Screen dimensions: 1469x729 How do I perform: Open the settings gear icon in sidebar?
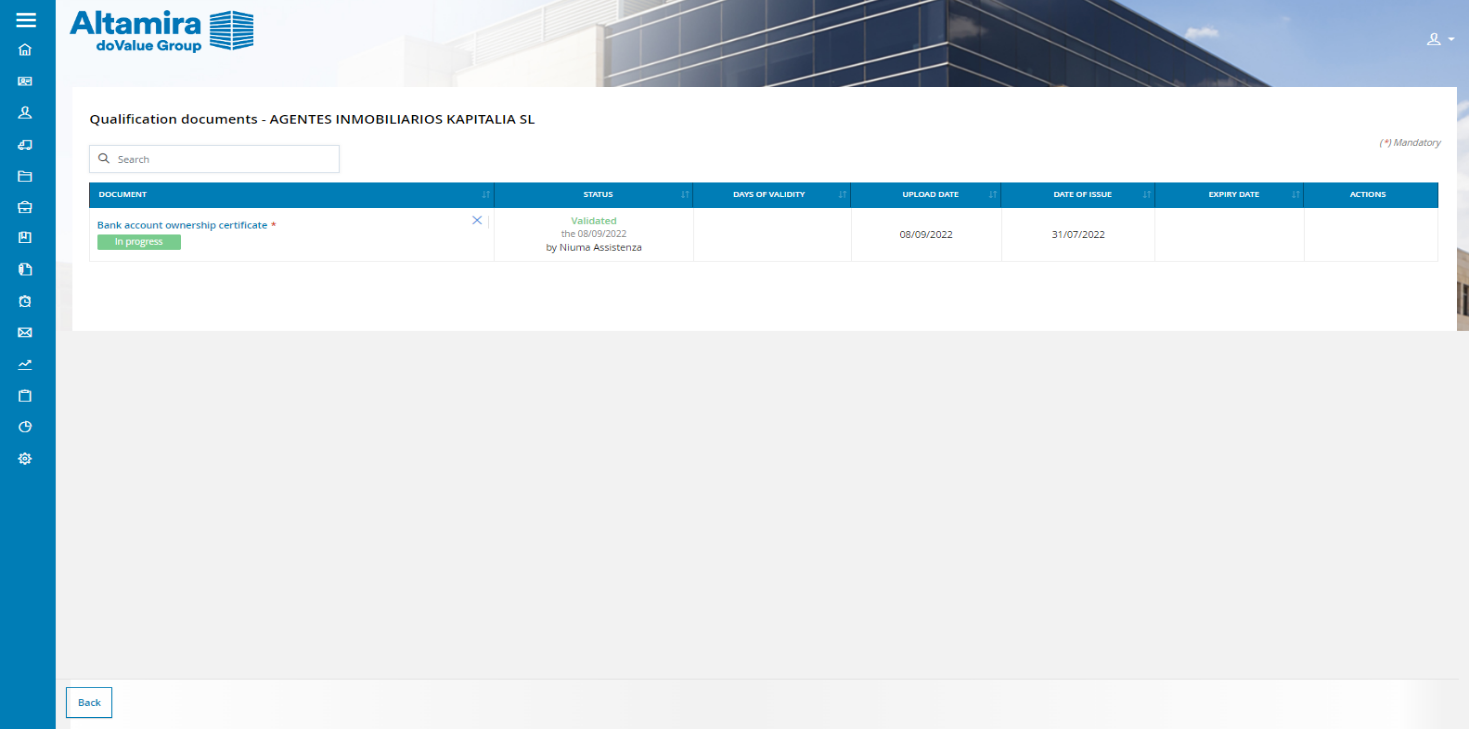pos(25,458)
